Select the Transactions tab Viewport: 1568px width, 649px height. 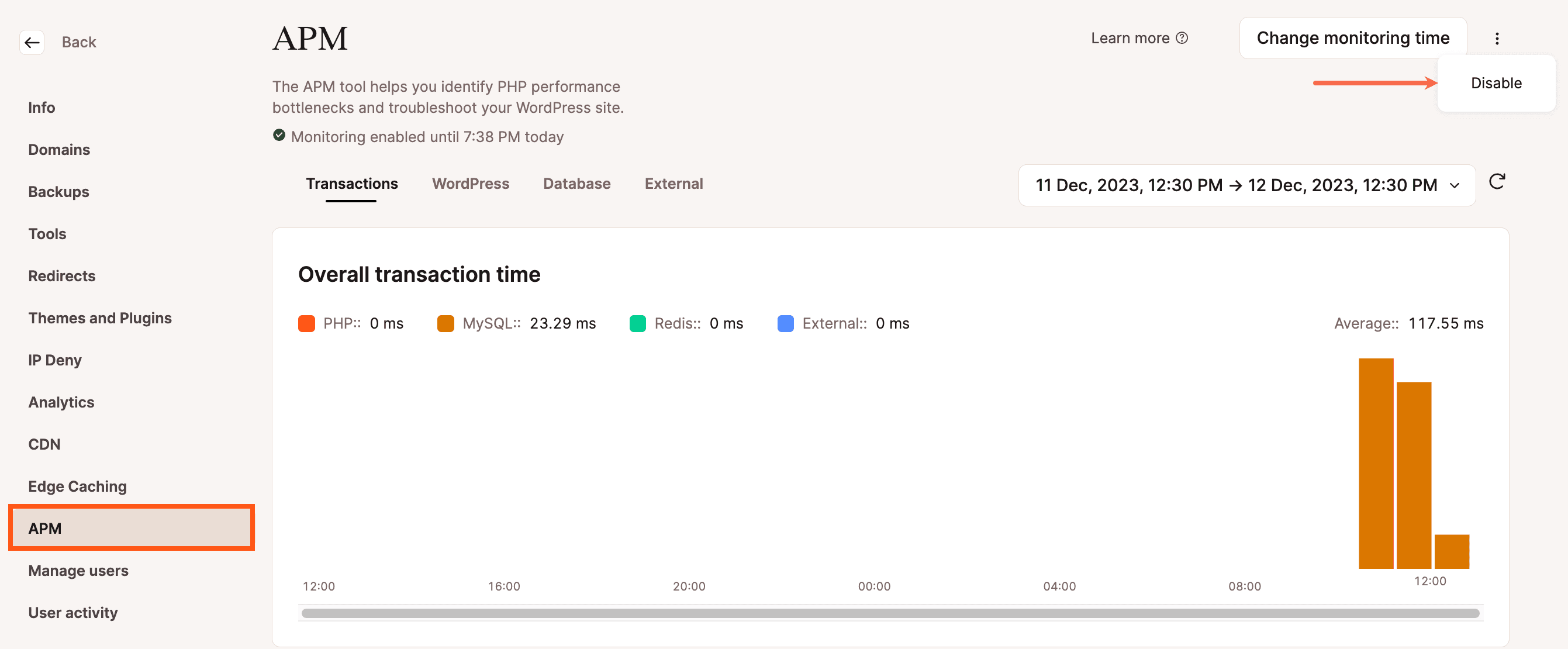pyautogui.click(x=352, y=183)
